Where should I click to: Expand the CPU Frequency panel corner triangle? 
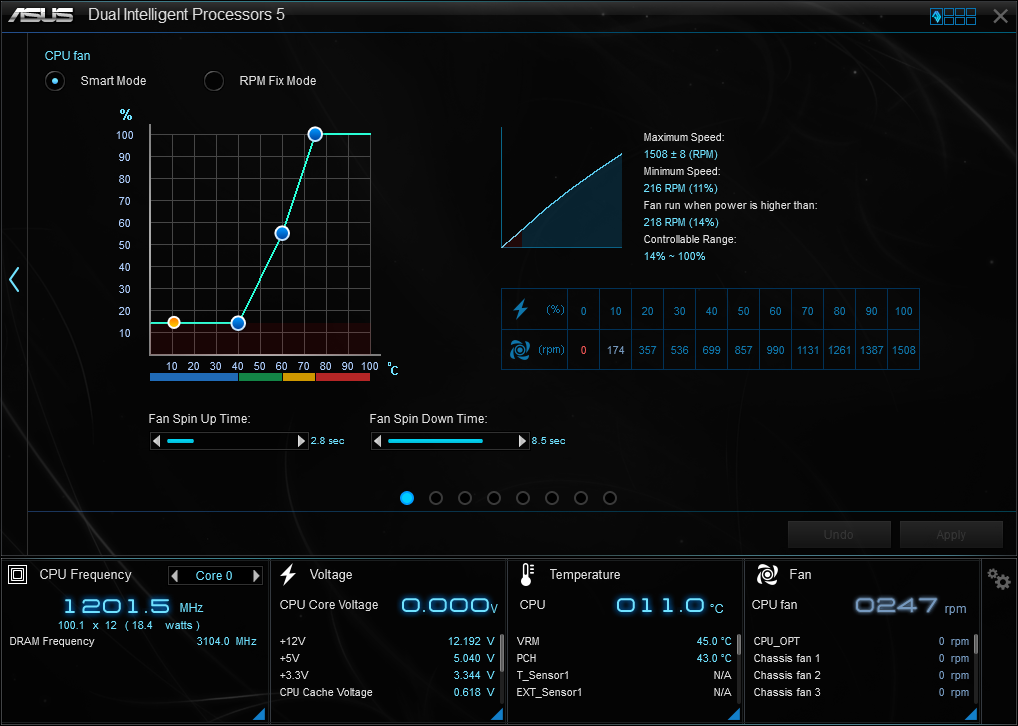(x=258, y=714)
